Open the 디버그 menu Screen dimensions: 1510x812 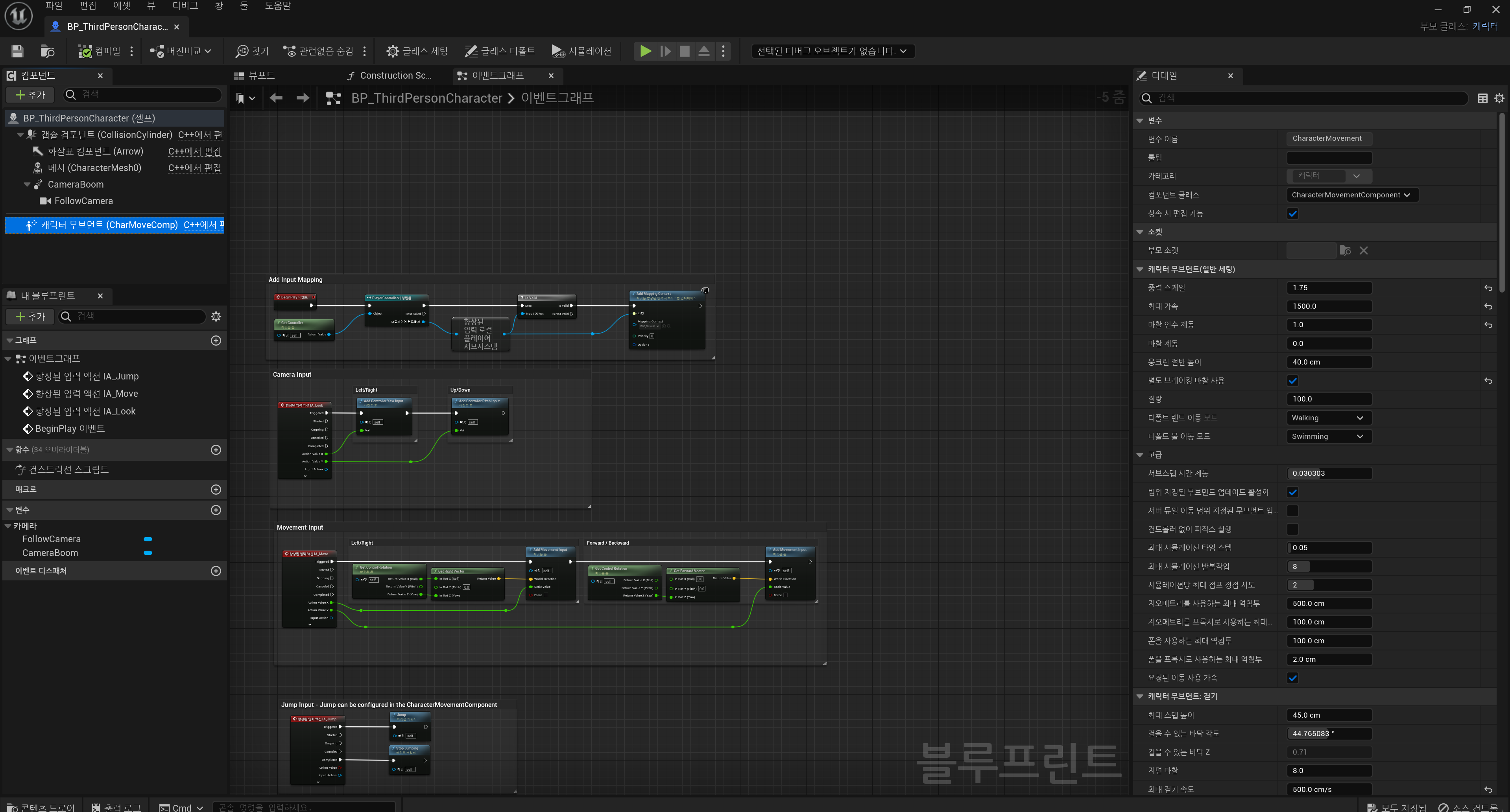185,6
